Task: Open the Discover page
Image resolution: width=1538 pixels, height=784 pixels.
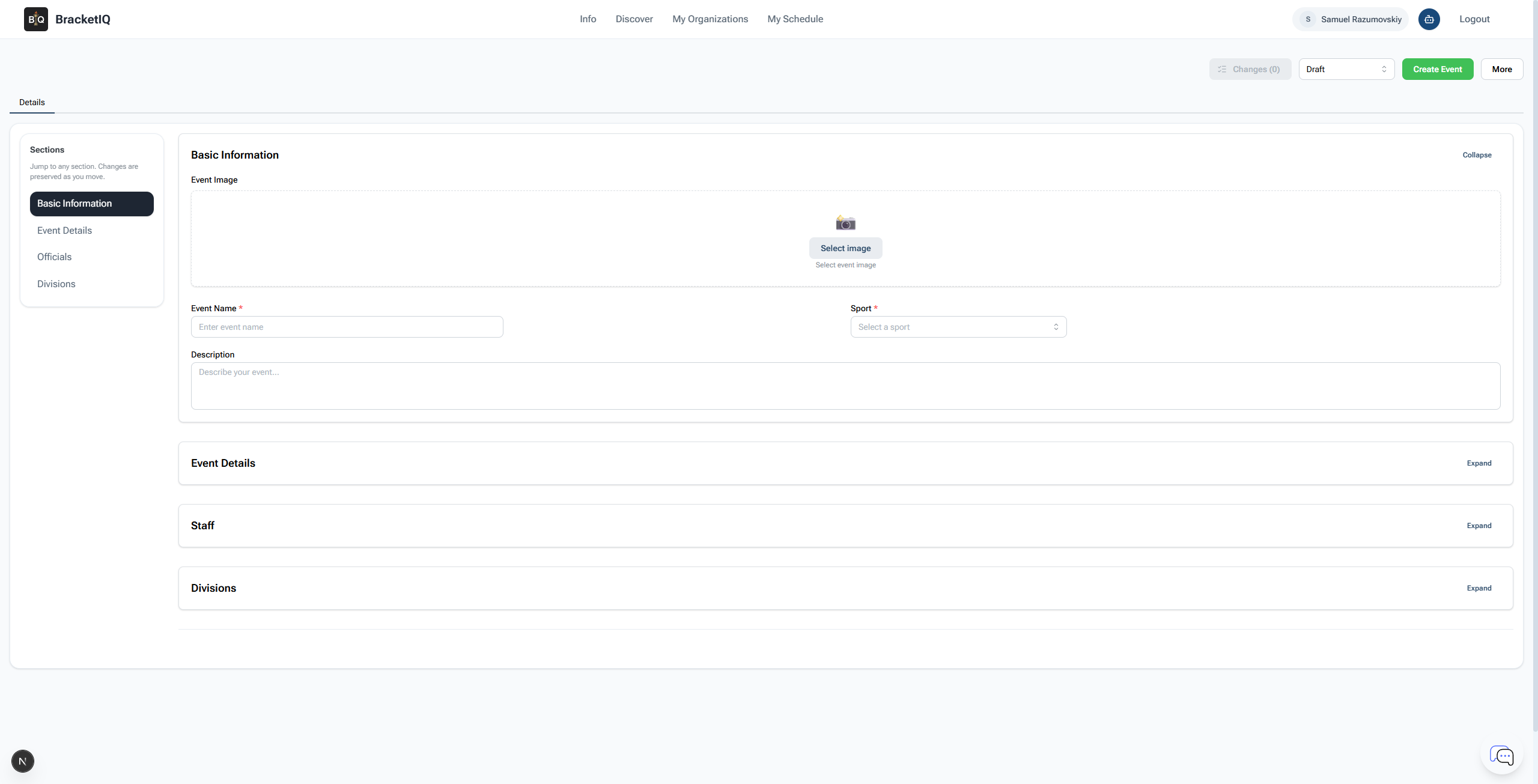Action: click(x=634, y=19)
